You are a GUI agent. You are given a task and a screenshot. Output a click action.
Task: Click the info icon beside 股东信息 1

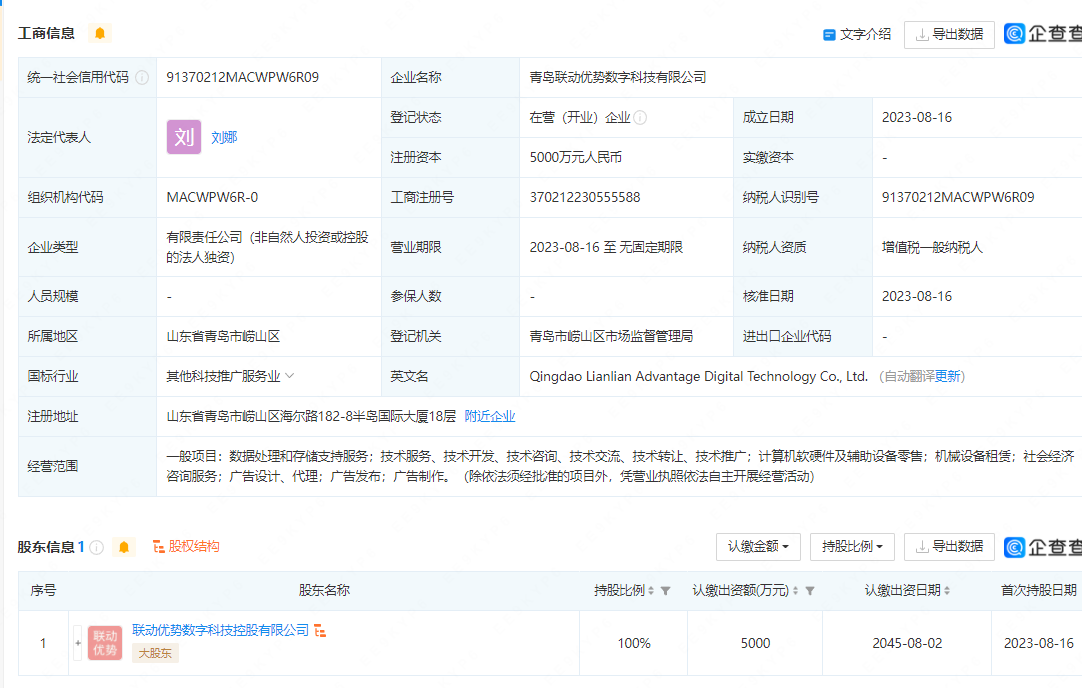point(97,547)
